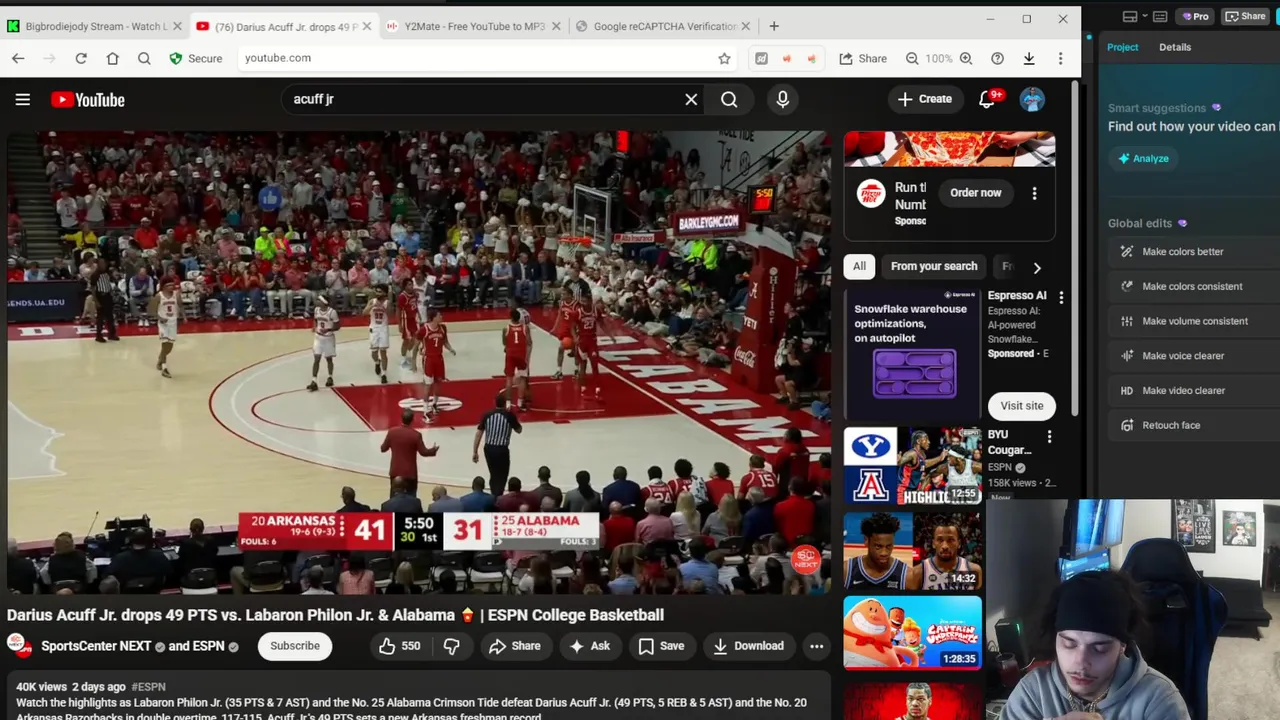
Task: Click the SportsCenter NEXT channel name
Action: [96, 646]
